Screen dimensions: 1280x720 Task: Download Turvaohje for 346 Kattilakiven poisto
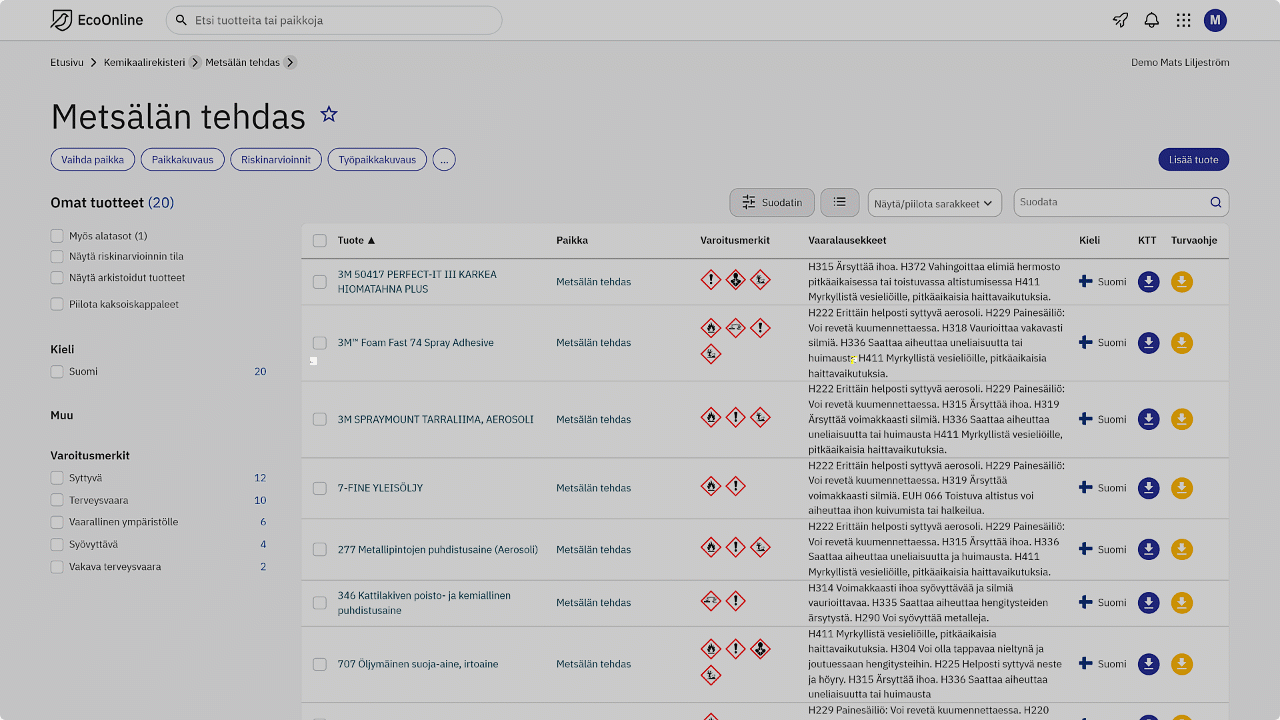tap(1182, 603)
